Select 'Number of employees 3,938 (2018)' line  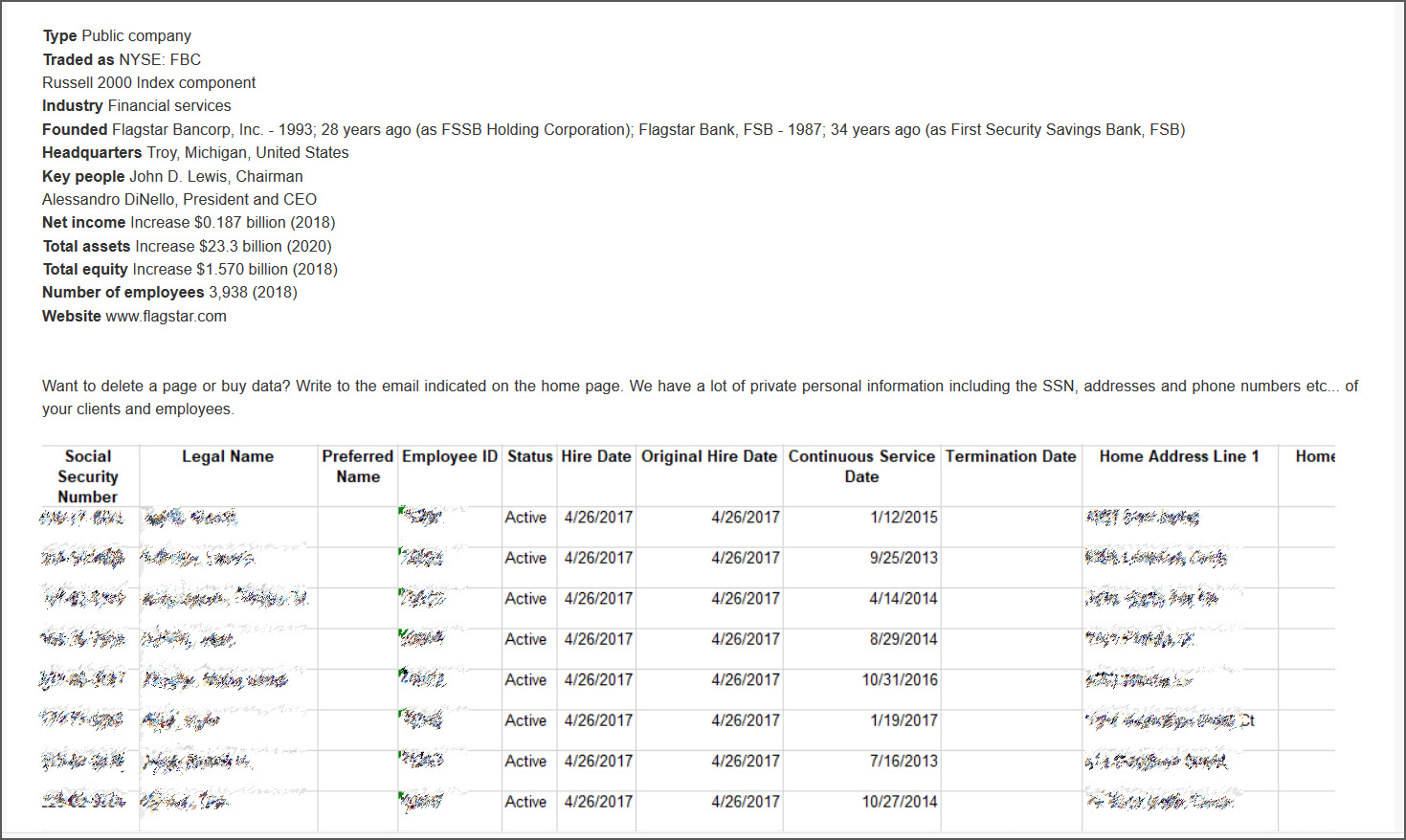point(169,292)
